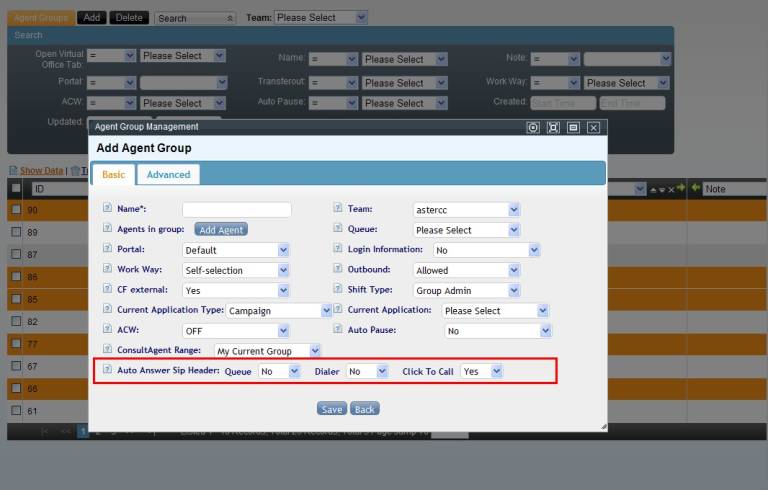
Task: Open the Click To Call Yes dropdown
Action: (x=481, y=371)
